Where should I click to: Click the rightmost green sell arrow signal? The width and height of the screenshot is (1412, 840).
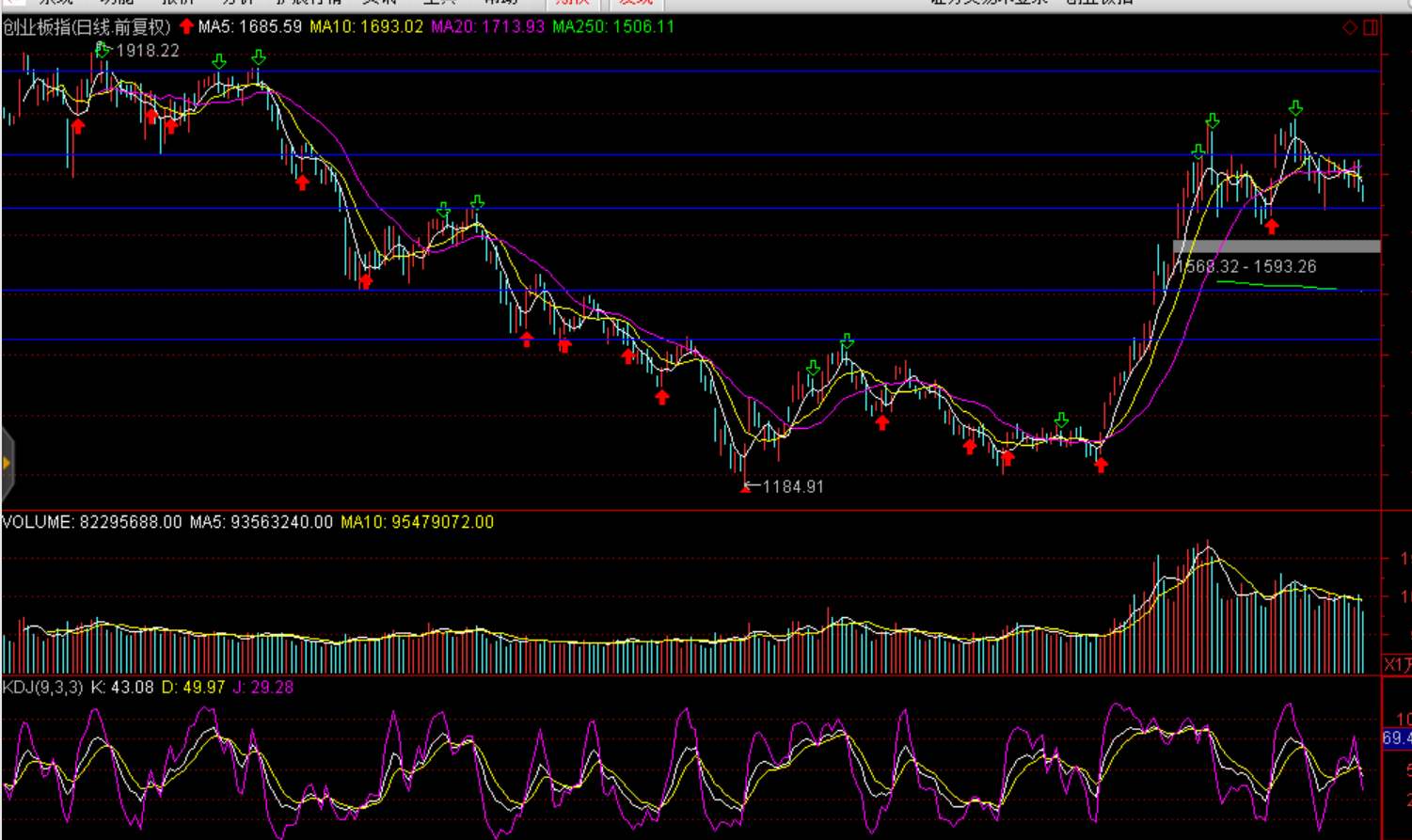coord(1295,109)
